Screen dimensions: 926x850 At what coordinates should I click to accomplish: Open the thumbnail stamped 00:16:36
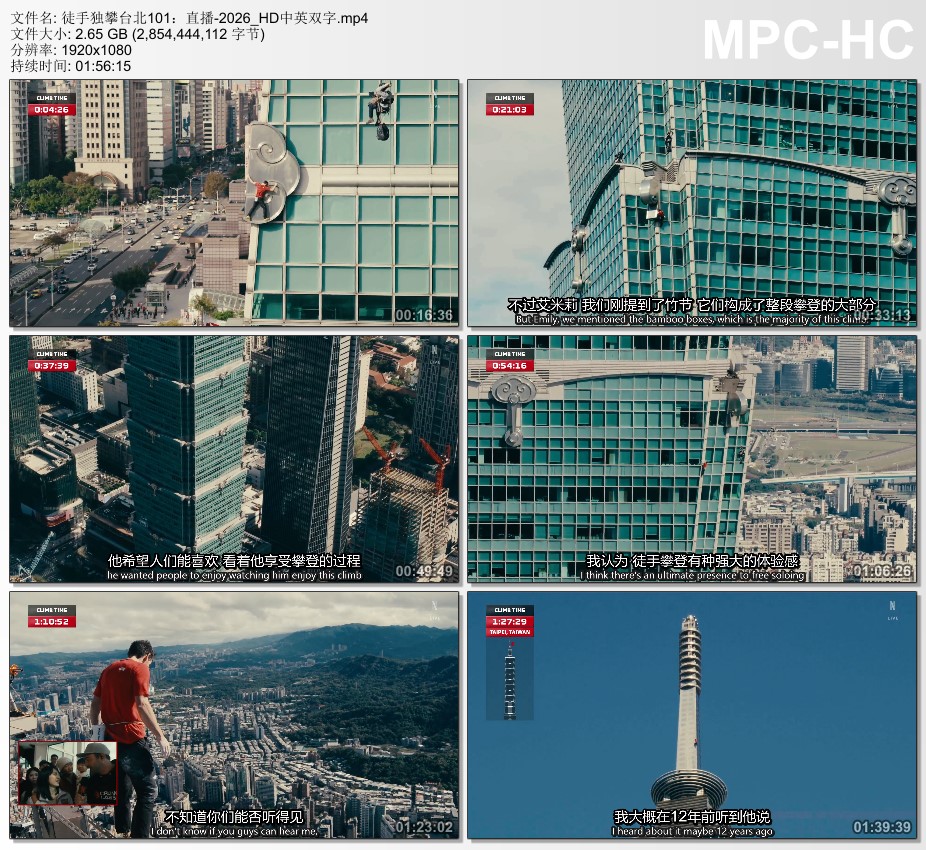[x=234, y=203]
